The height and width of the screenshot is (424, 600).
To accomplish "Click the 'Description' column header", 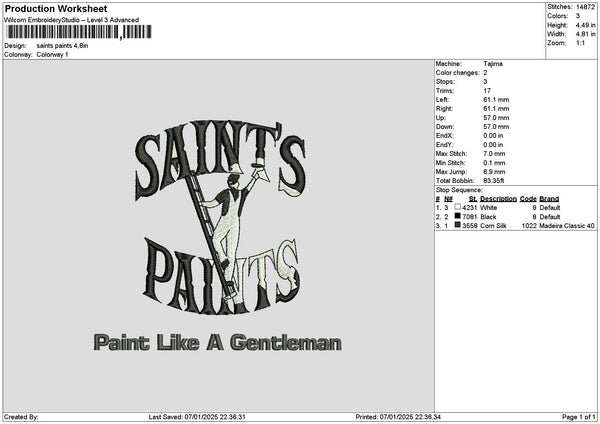I will [x=498, y=199].
